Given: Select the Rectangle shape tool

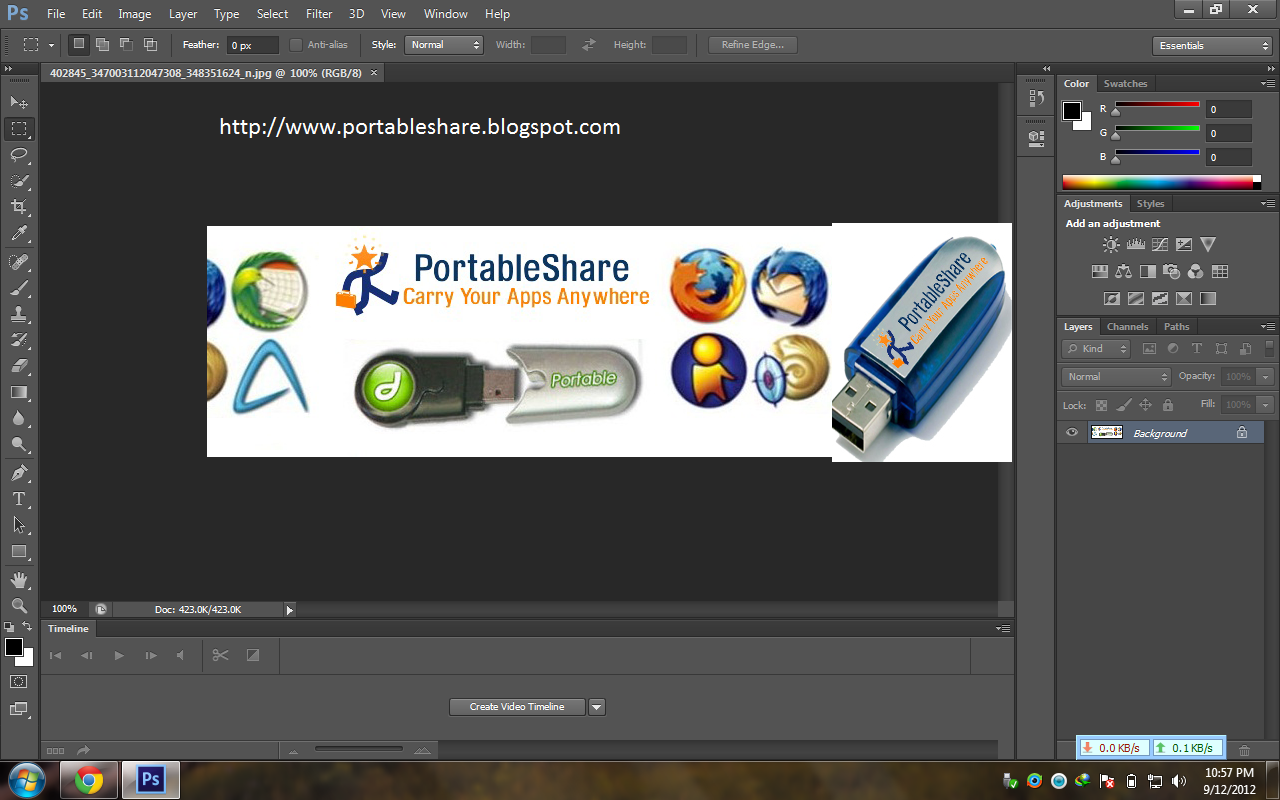Looking at the screenshot, I should pyautogui.click(x=19, y=551).
